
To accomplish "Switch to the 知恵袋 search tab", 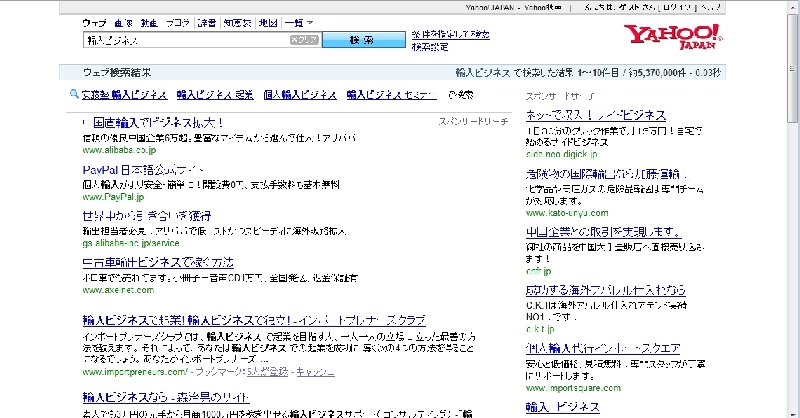I will pyautogui.click(x=238, y=23).
